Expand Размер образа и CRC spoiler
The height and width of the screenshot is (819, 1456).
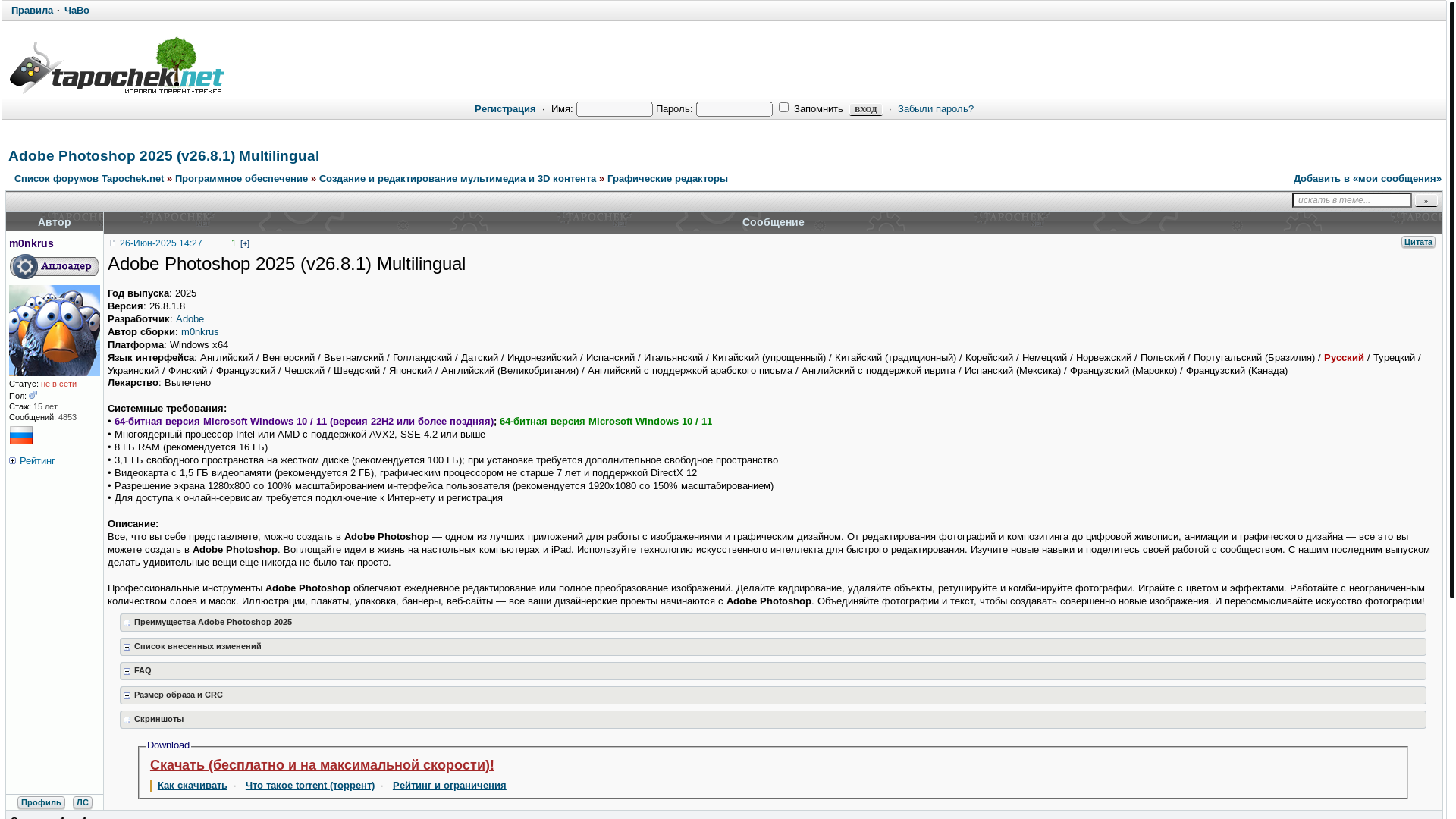(773, 695)
